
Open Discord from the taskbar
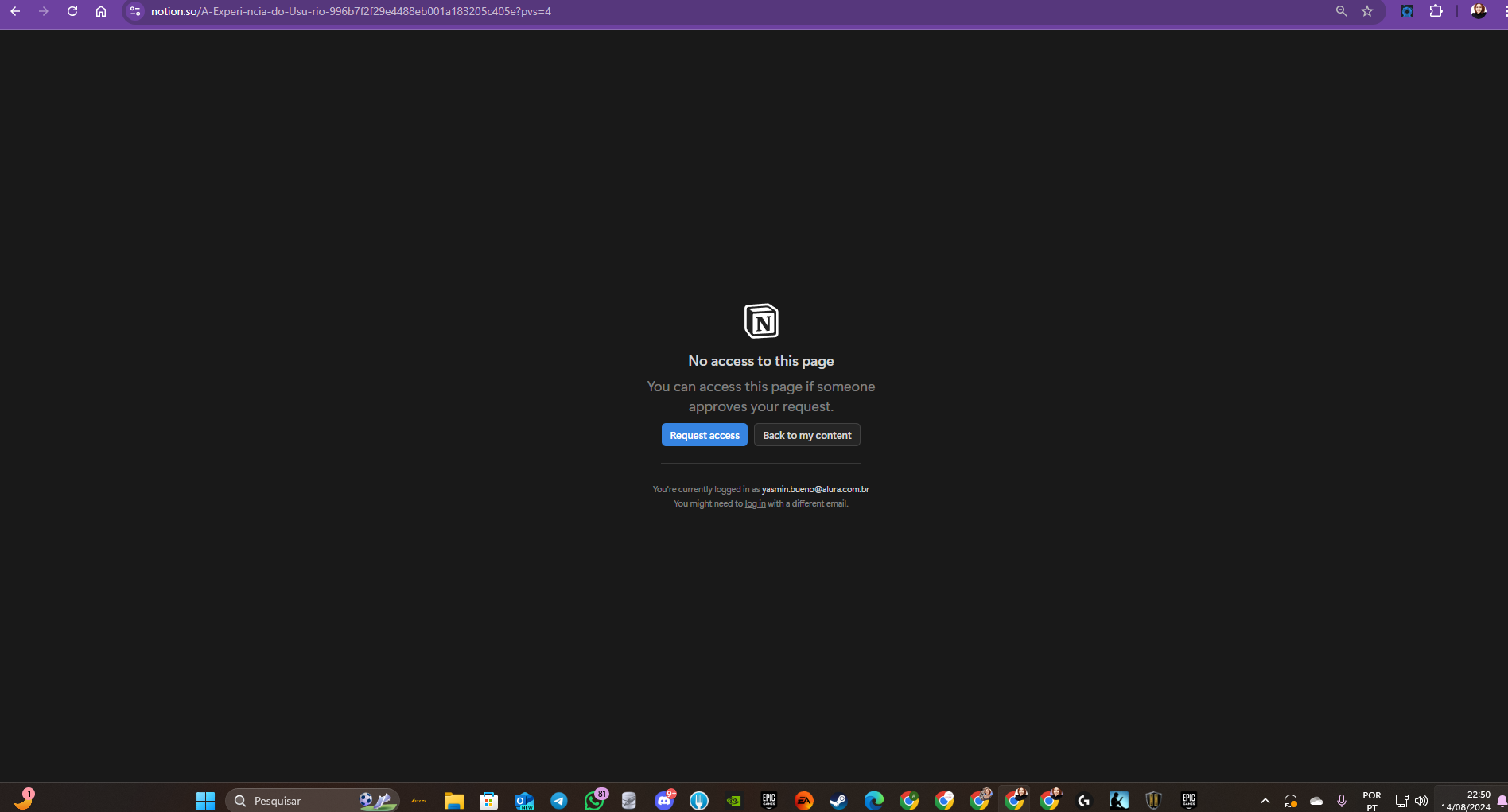[x=664, y=800]
